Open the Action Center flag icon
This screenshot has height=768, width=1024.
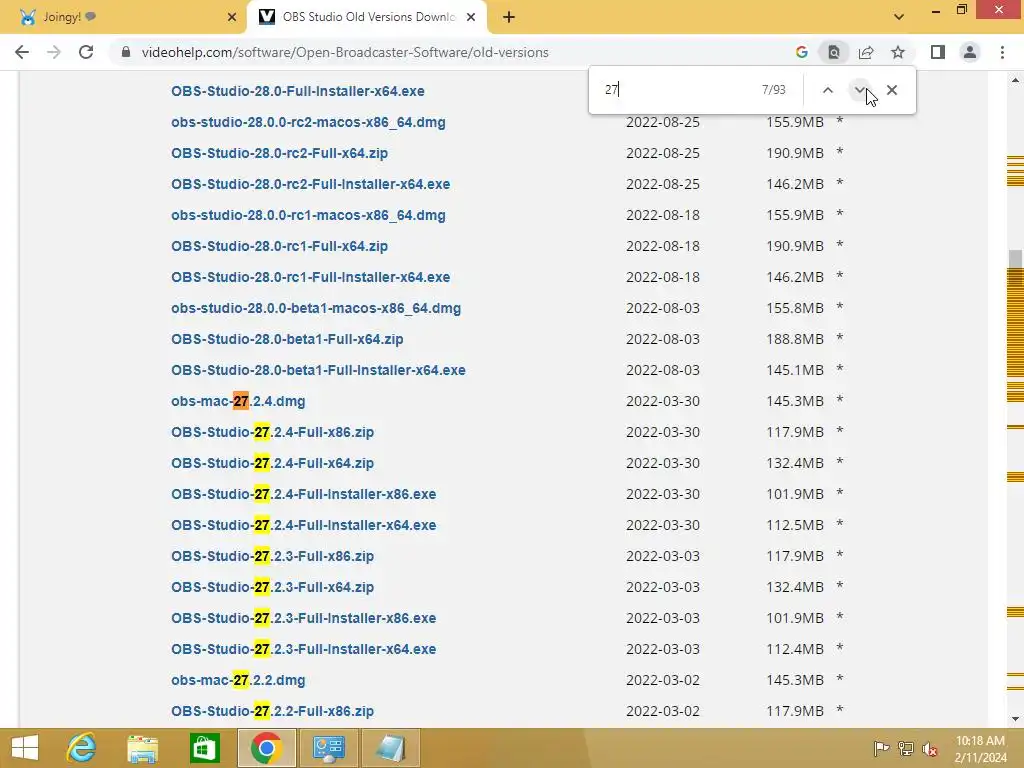(x=881, y=748)
